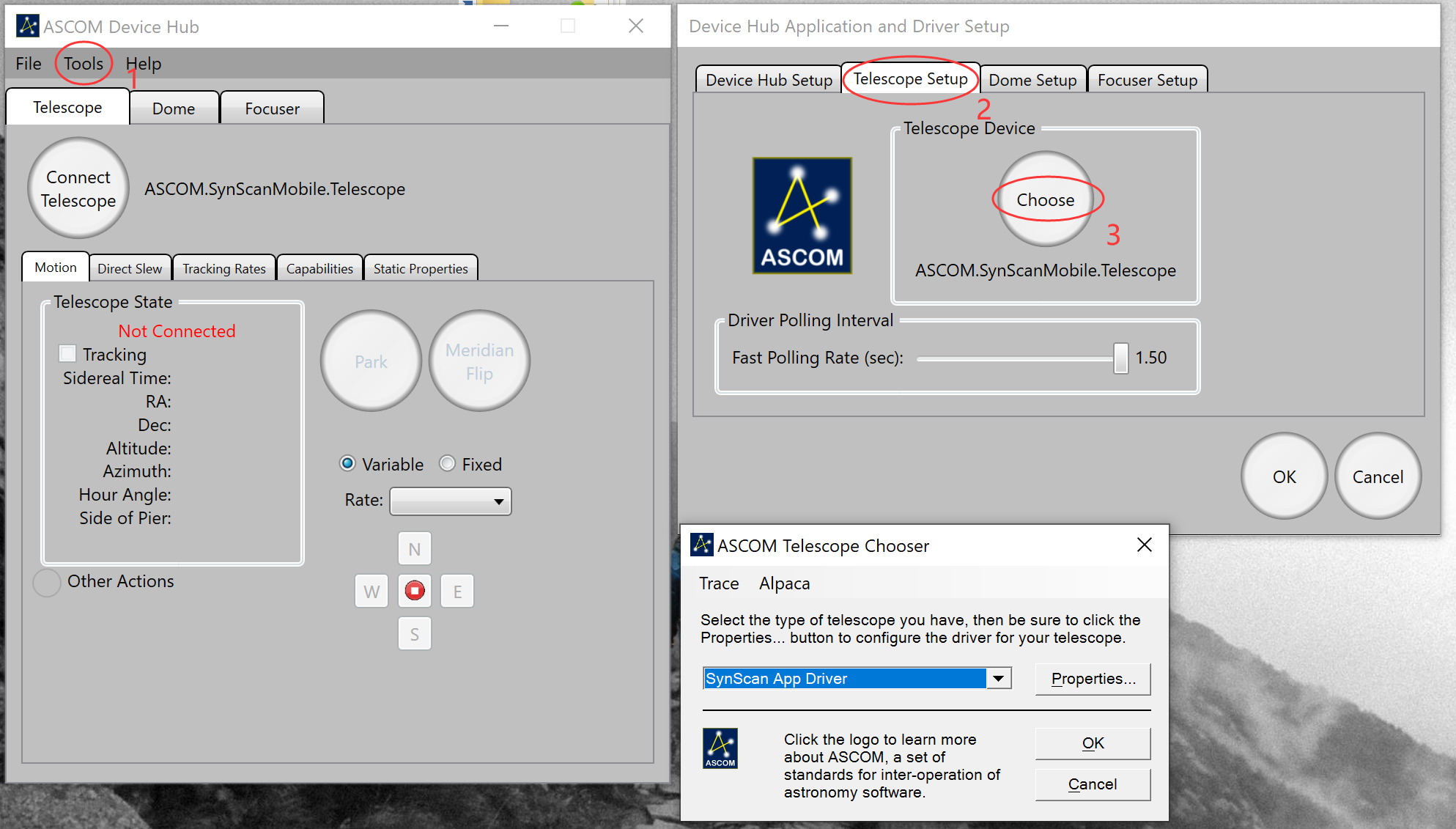Click the ASCOM logo in Telescope Device section
Screen dimensions: 1456x829
(801, 215)
